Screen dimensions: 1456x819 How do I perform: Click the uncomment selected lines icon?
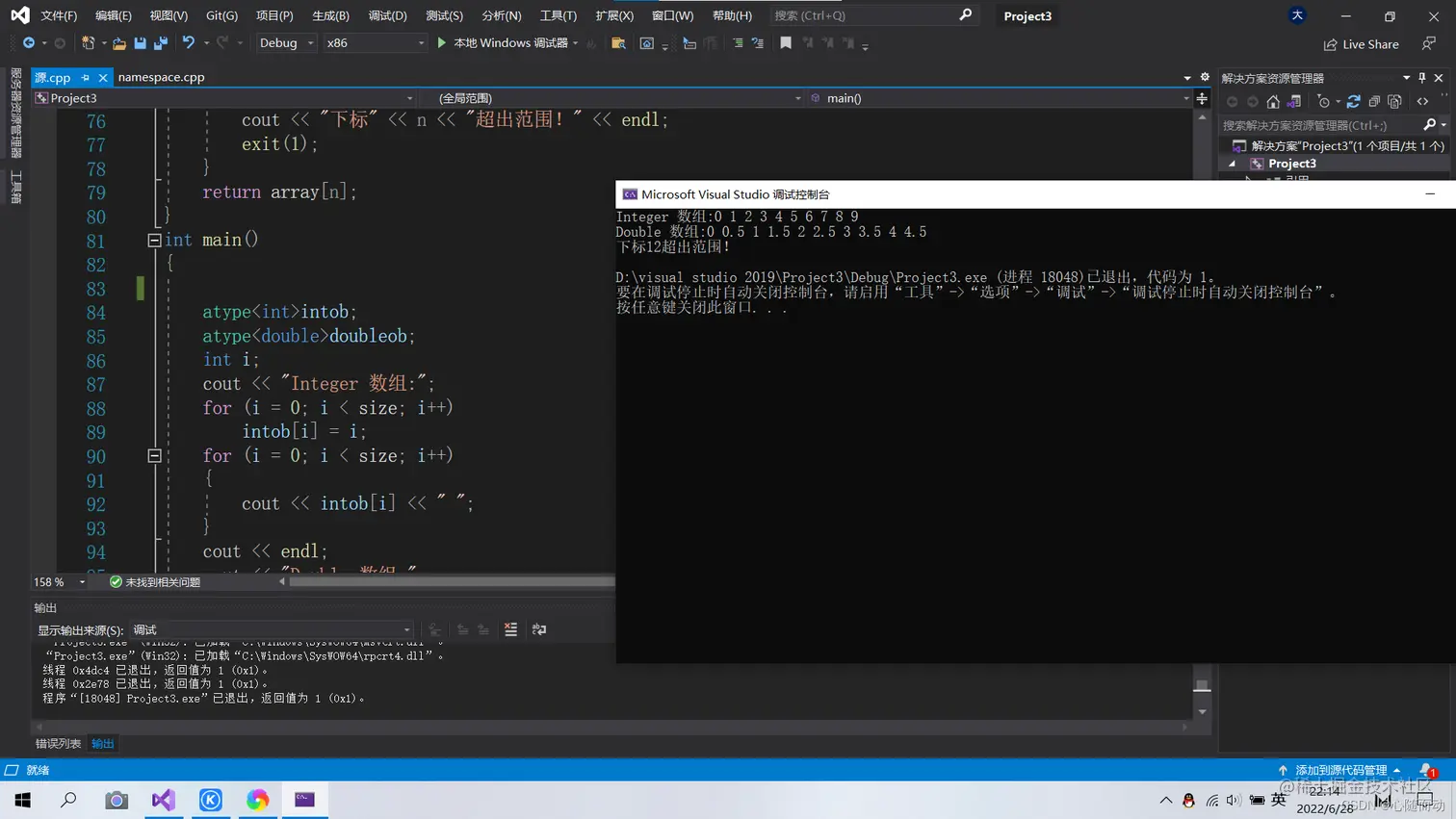coord(758,43)
